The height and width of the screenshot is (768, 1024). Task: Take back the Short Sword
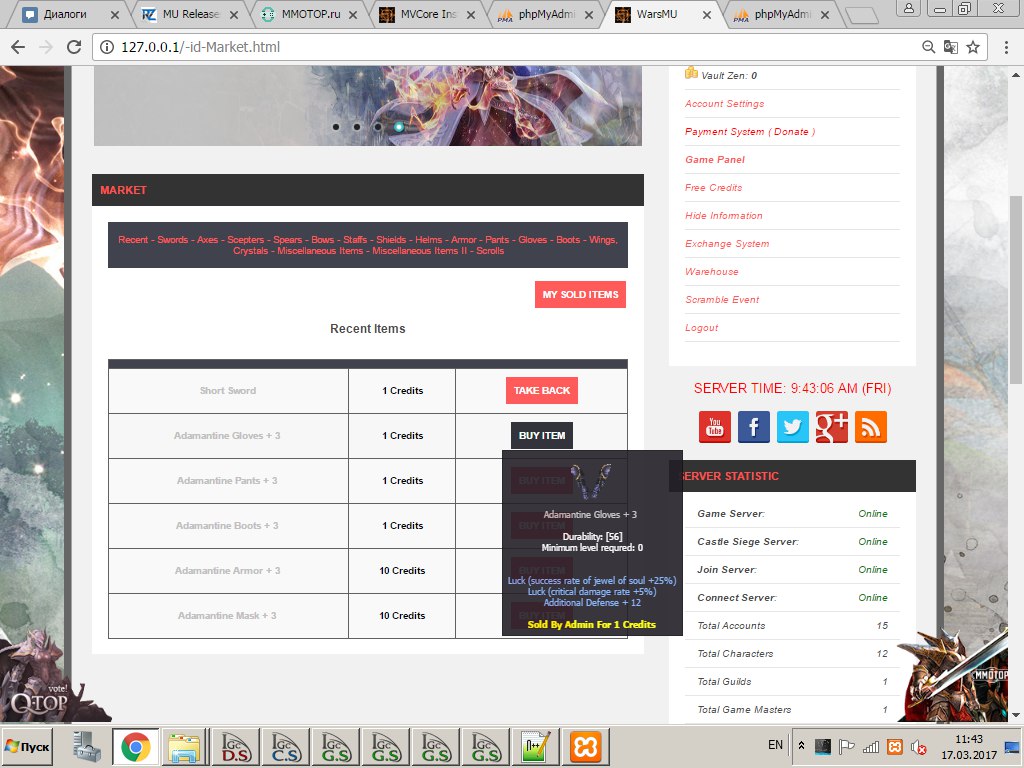coord(541,391)
